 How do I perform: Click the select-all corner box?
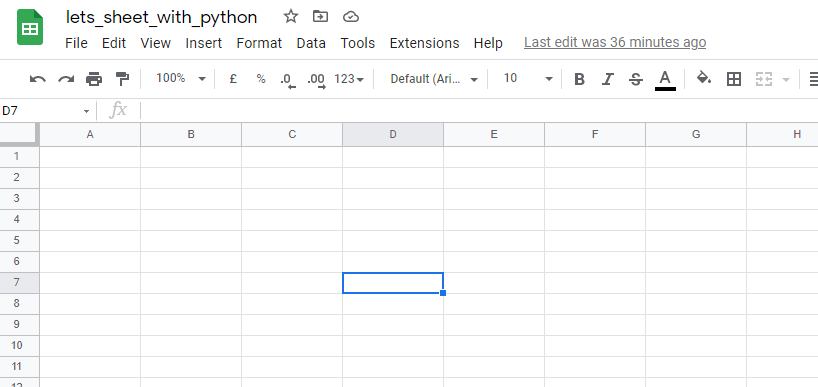click(x=19, y=134)
